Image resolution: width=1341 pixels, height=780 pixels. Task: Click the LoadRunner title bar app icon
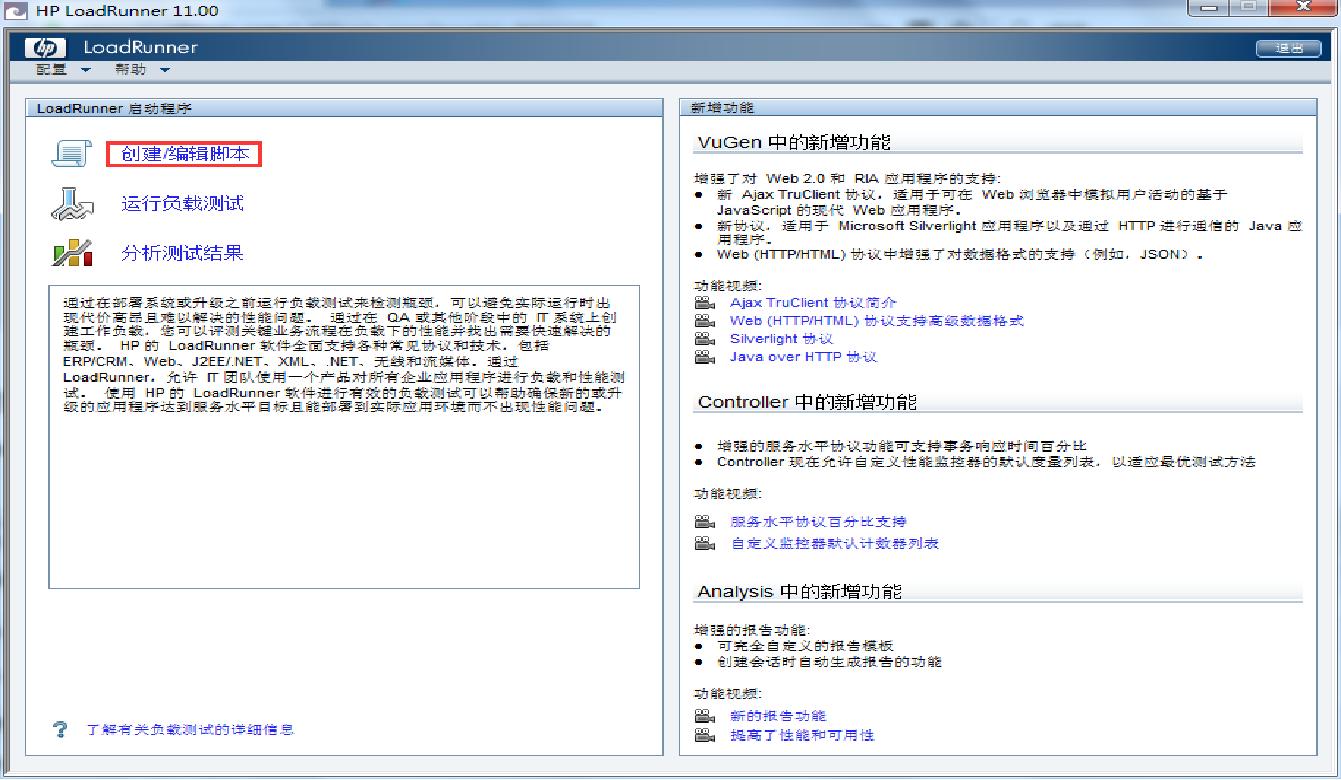pos(16,11)
